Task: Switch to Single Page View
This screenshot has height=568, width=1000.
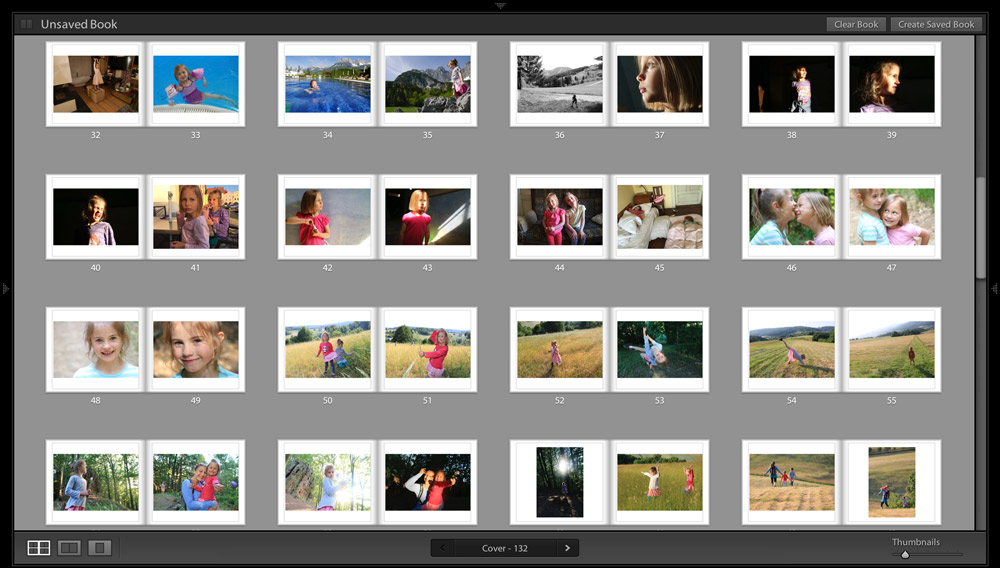Action: tap(99, 548)
